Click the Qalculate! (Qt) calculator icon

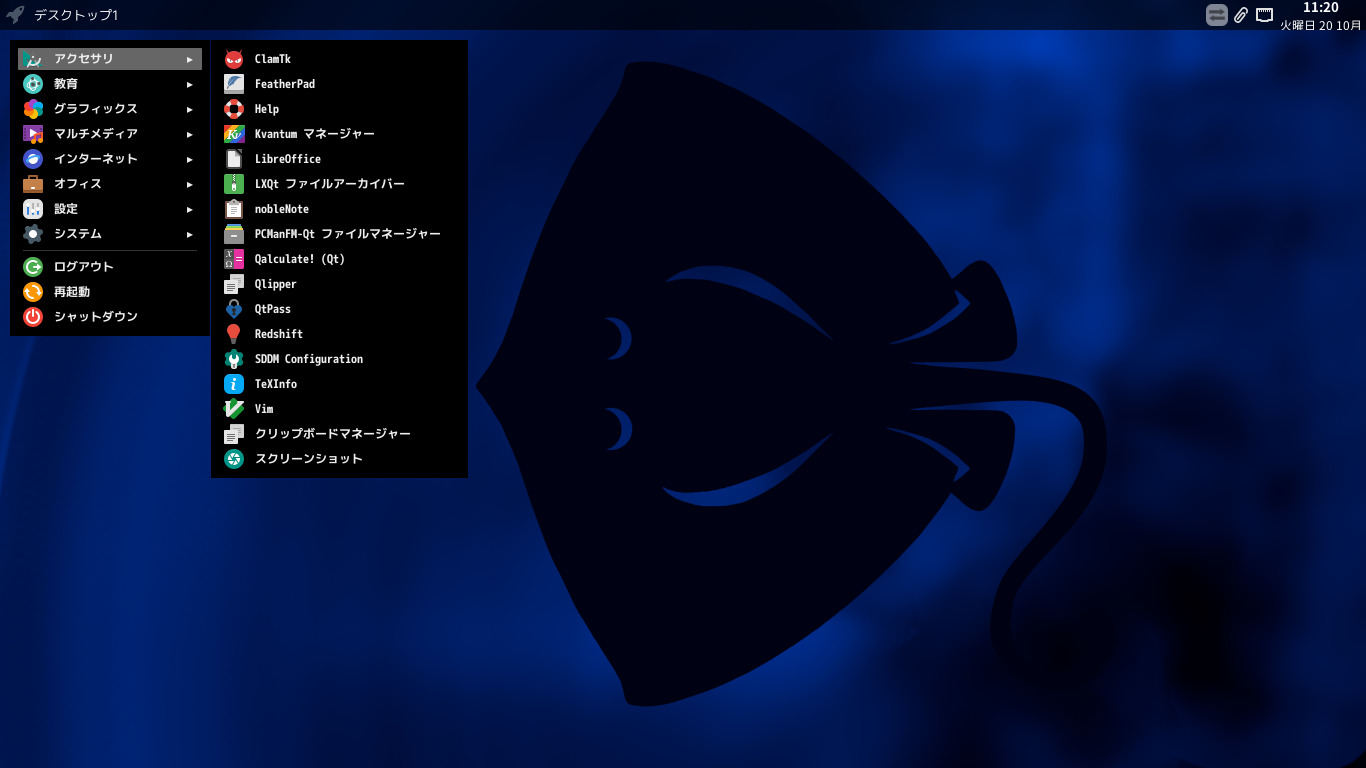(234, 259)
